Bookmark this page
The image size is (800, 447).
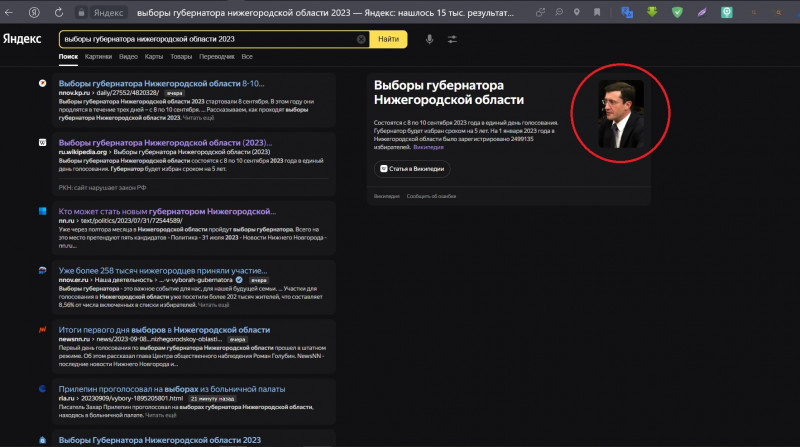point(597,12)
